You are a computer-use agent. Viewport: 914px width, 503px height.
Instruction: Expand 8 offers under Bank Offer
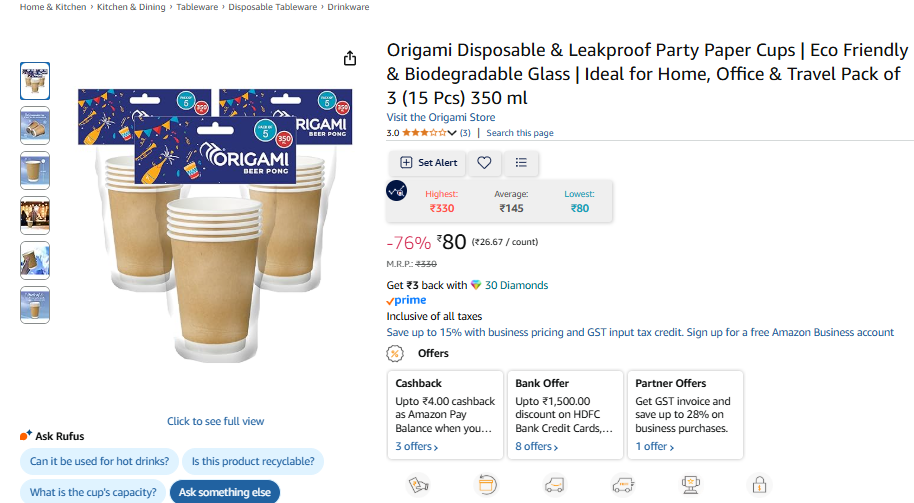coord(536,446)
